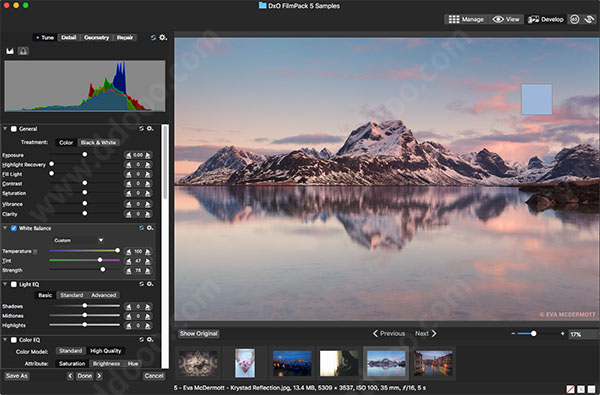Screen dimensions: 600x395
Task: Click the Temperature picker icon beside its label
Action: (x=35, y=251)
